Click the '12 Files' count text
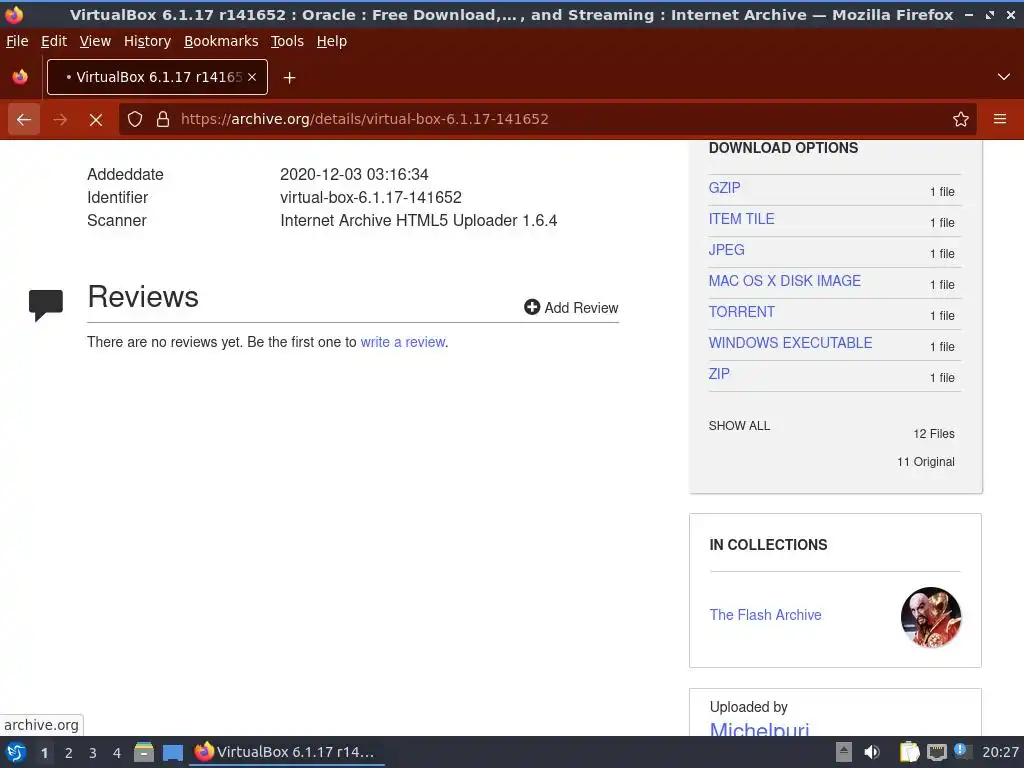 [934, 434]
